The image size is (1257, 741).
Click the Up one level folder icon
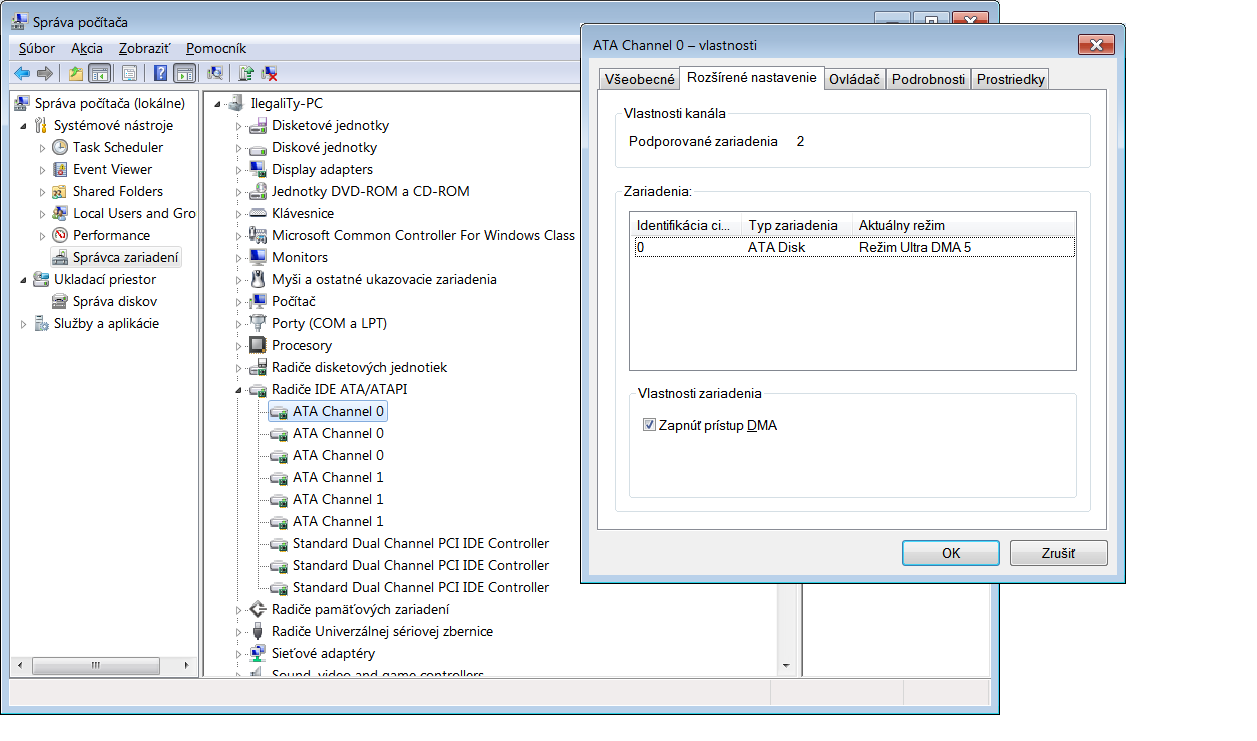[76, 73]
